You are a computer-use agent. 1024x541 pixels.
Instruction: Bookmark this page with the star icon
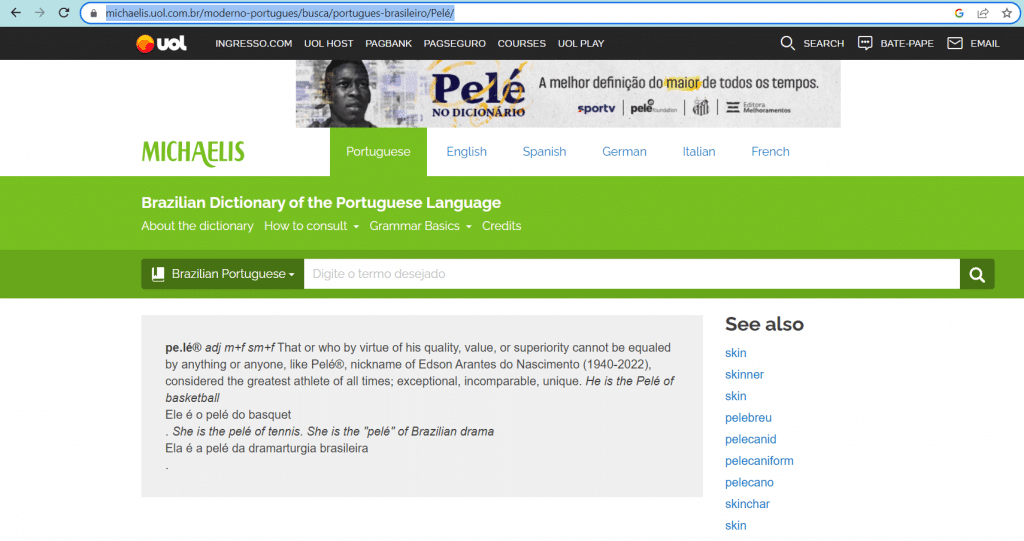tap(1006, 13)
